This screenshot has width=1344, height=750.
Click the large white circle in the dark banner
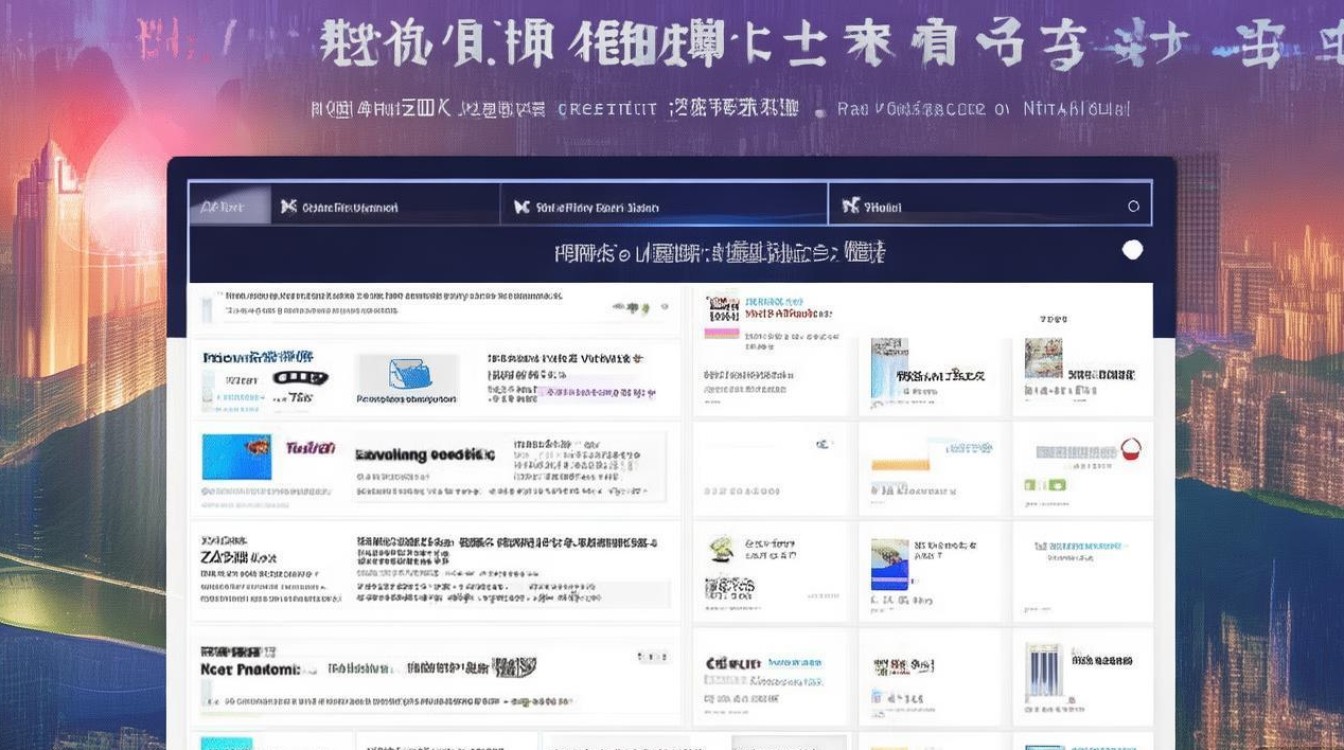(x=1132, y=250)
